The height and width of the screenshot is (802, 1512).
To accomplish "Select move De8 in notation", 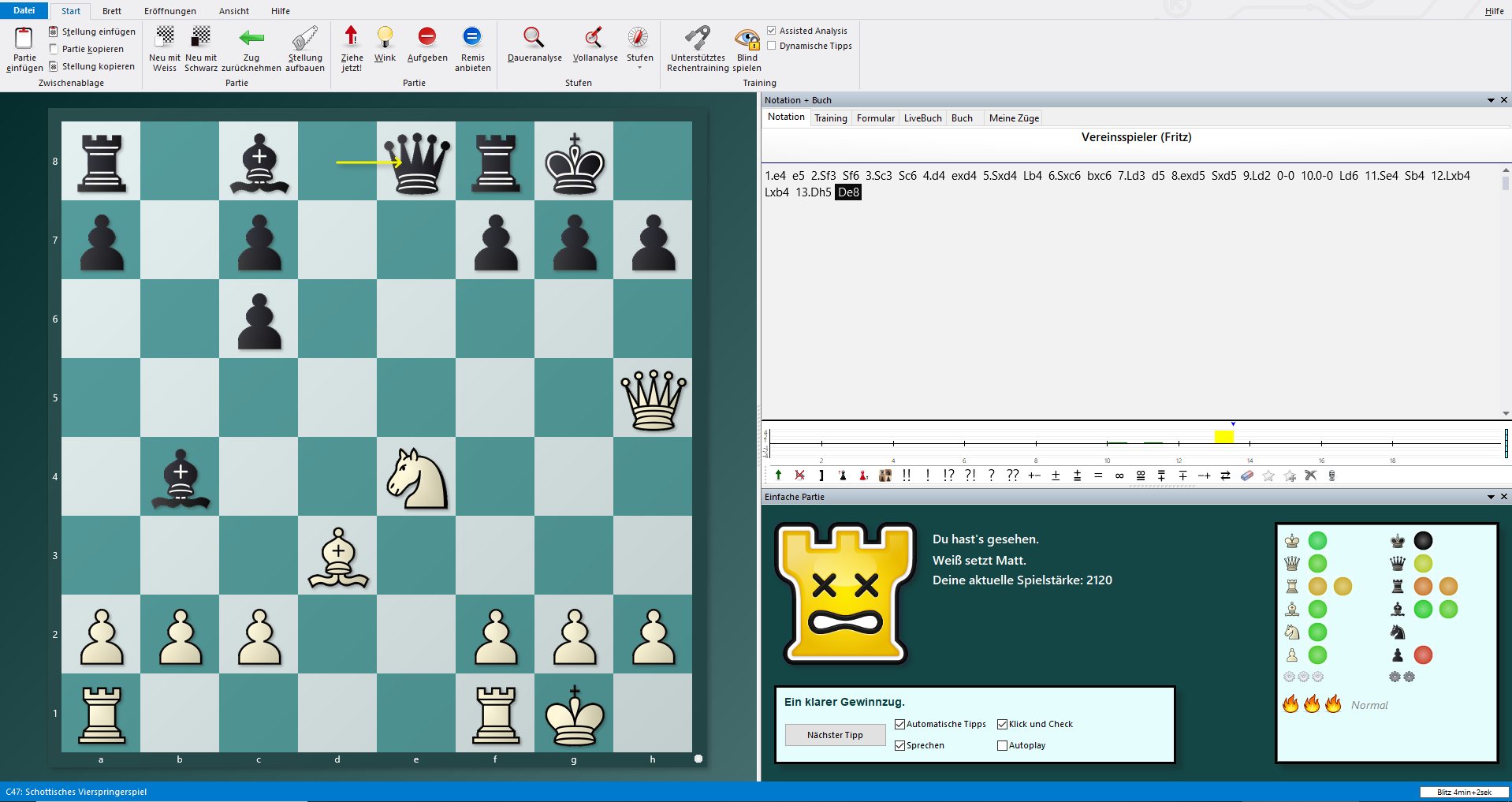I will [848, 192].
